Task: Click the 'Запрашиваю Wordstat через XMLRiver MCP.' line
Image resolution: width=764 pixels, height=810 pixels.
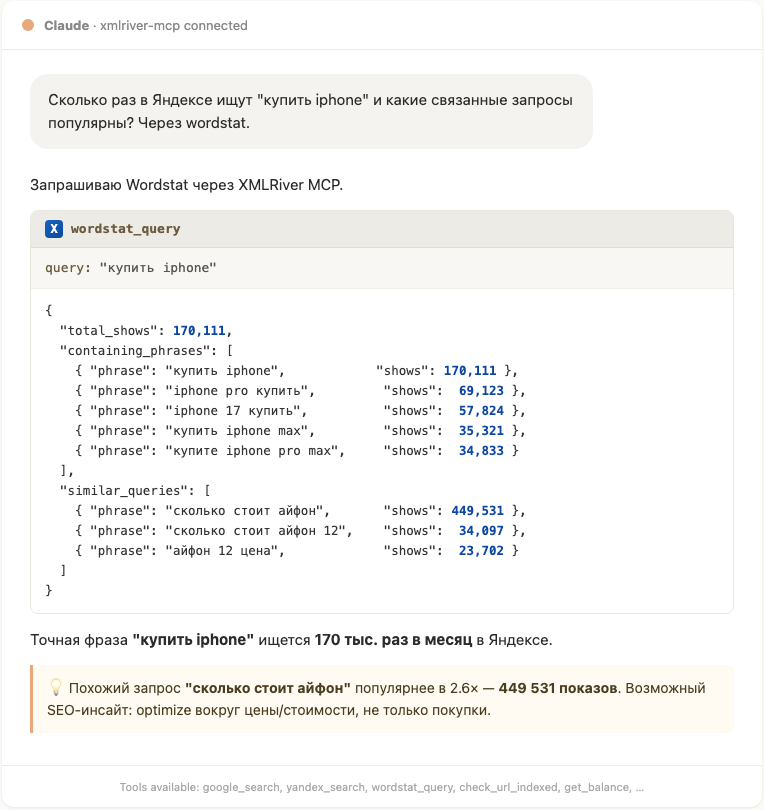Action: 186,185
